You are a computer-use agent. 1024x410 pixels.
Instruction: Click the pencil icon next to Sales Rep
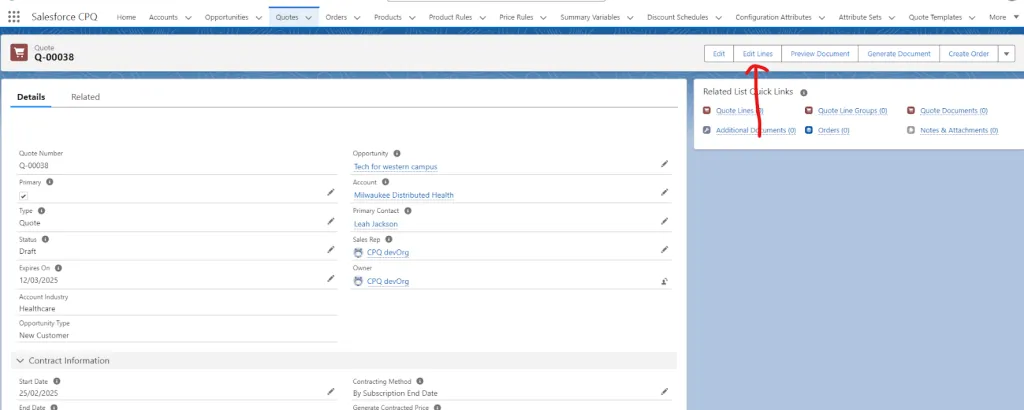[x=664, y=249]
